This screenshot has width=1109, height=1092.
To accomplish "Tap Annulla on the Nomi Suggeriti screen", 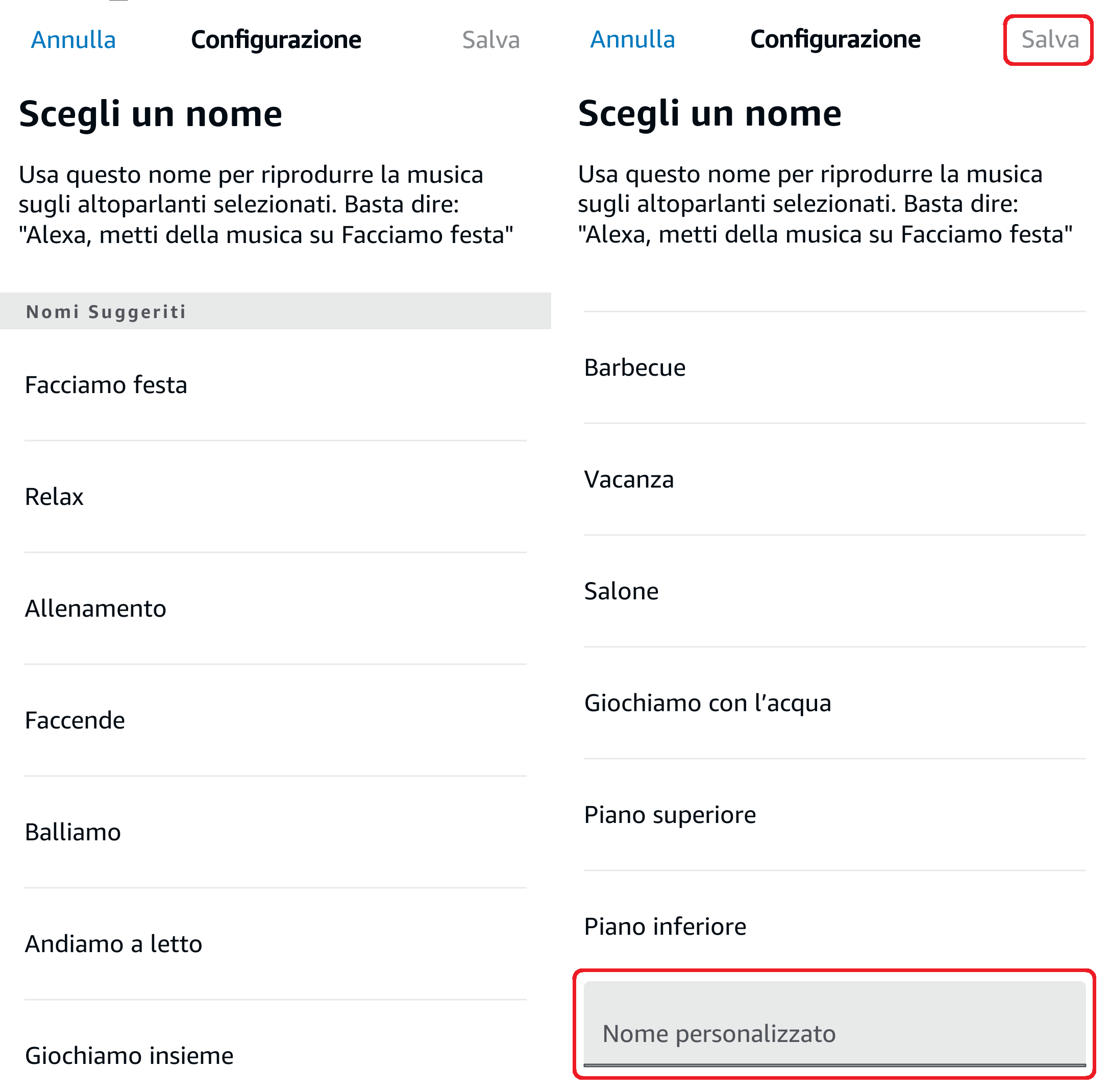I will point(73,40).
